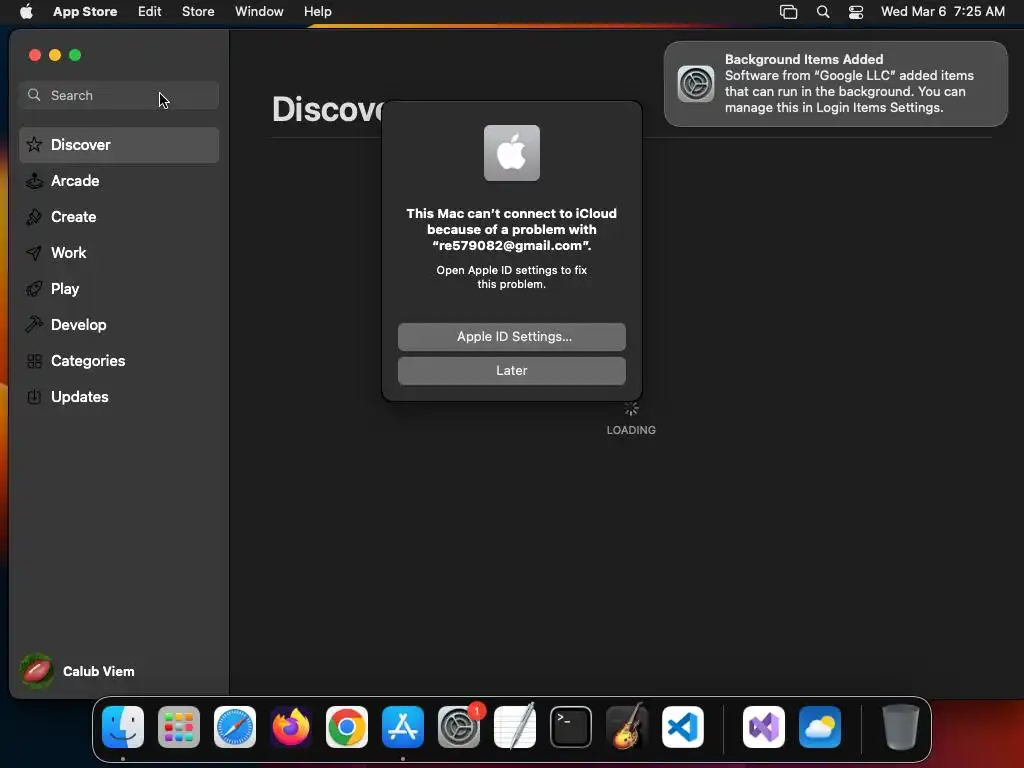Open Visual Studio Code from the Dock

tap(683, 727)
